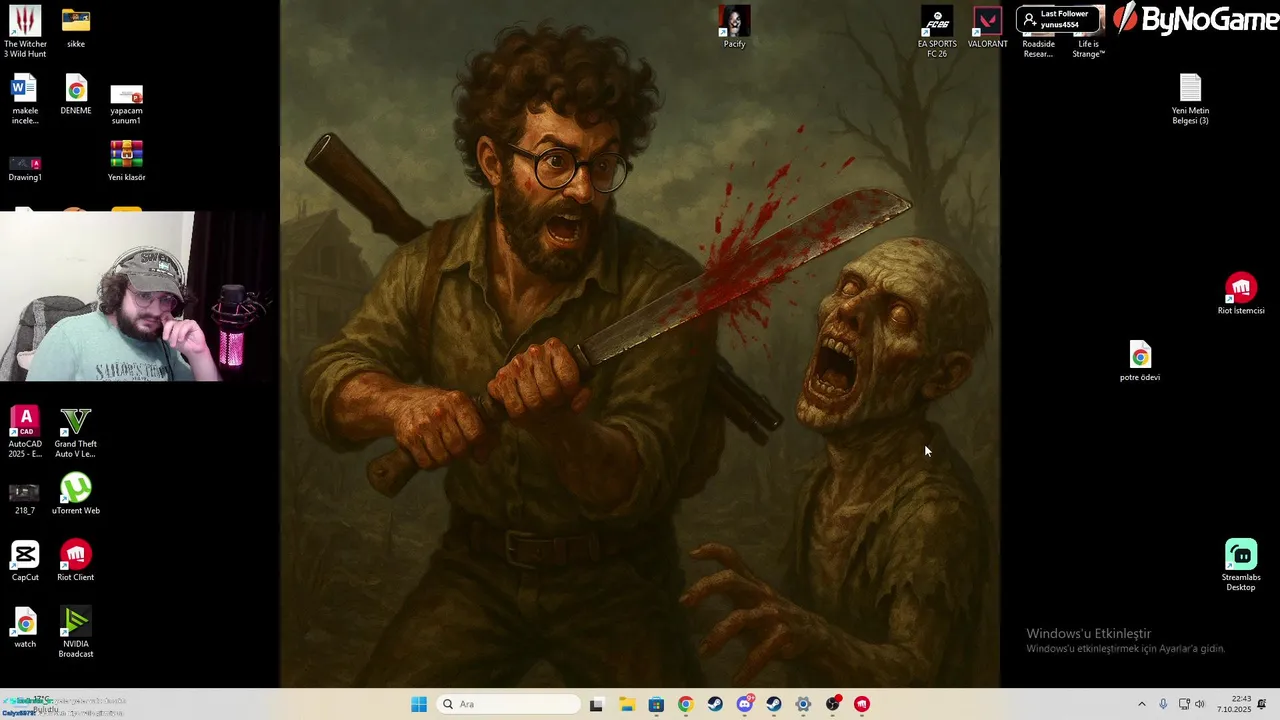
Task: Open Google Chrome from the taskbar
Action: tap(685, 704)
